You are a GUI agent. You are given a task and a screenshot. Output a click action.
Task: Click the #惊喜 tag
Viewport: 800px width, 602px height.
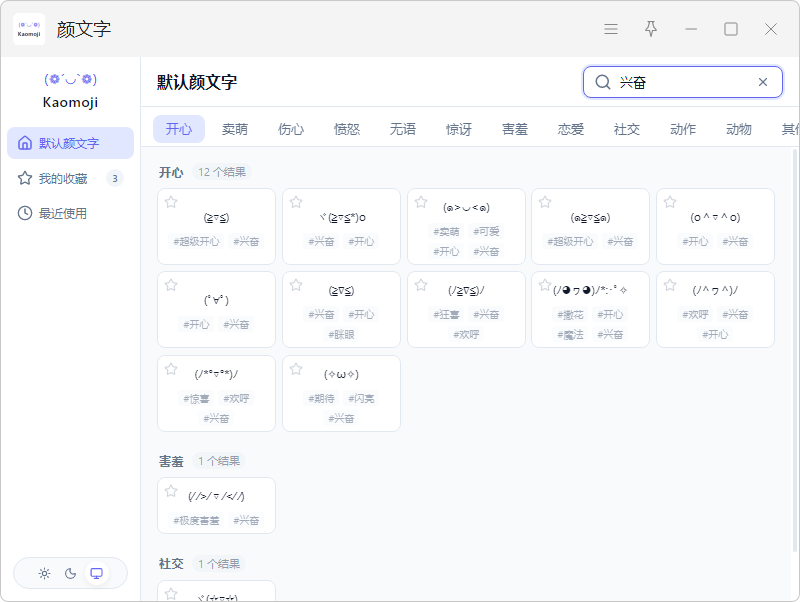(x=196, y=398)
